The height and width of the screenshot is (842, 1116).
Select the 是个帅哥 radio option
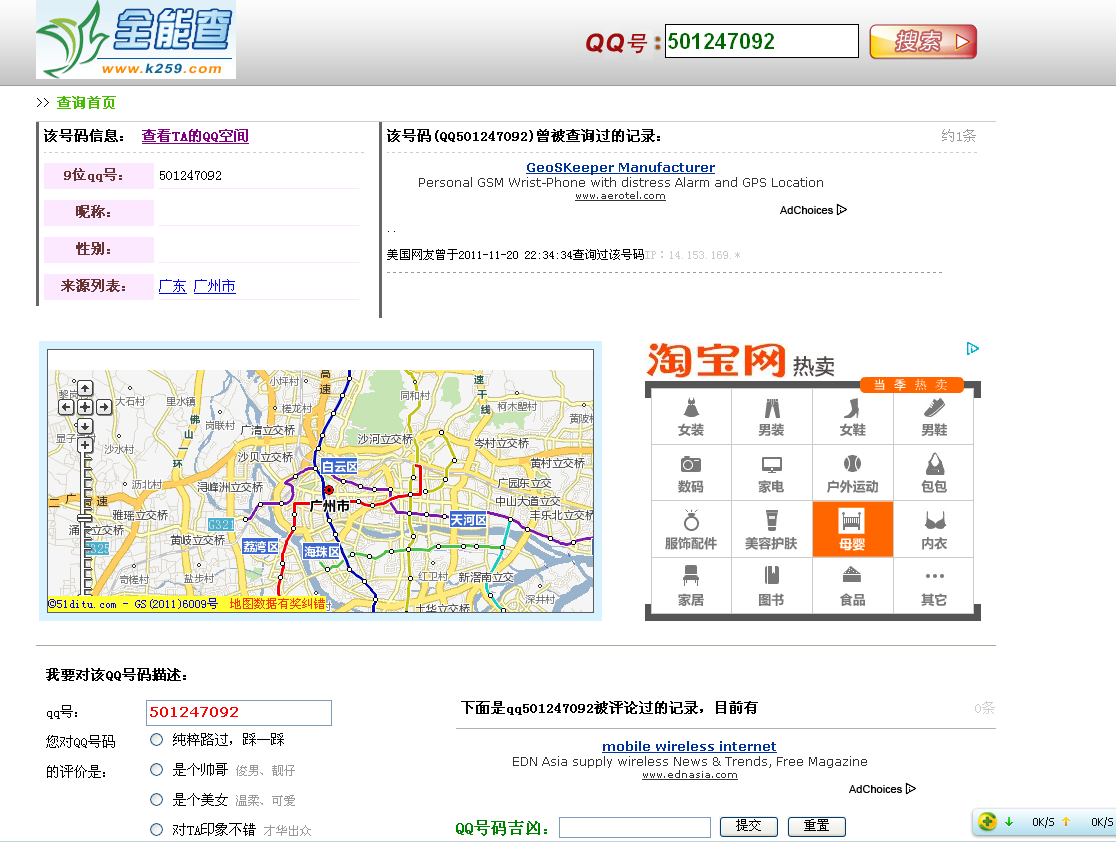tap(156, 770)
